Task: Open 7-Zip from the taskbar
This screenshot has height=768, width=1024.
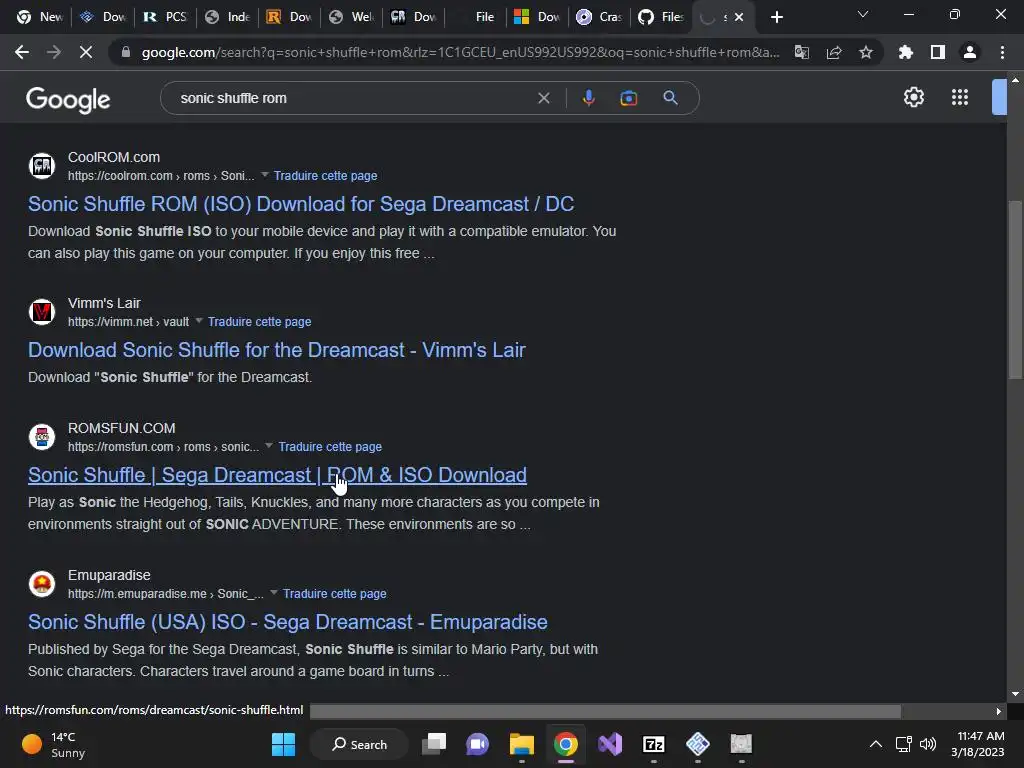Action: [x=654, y=744]
